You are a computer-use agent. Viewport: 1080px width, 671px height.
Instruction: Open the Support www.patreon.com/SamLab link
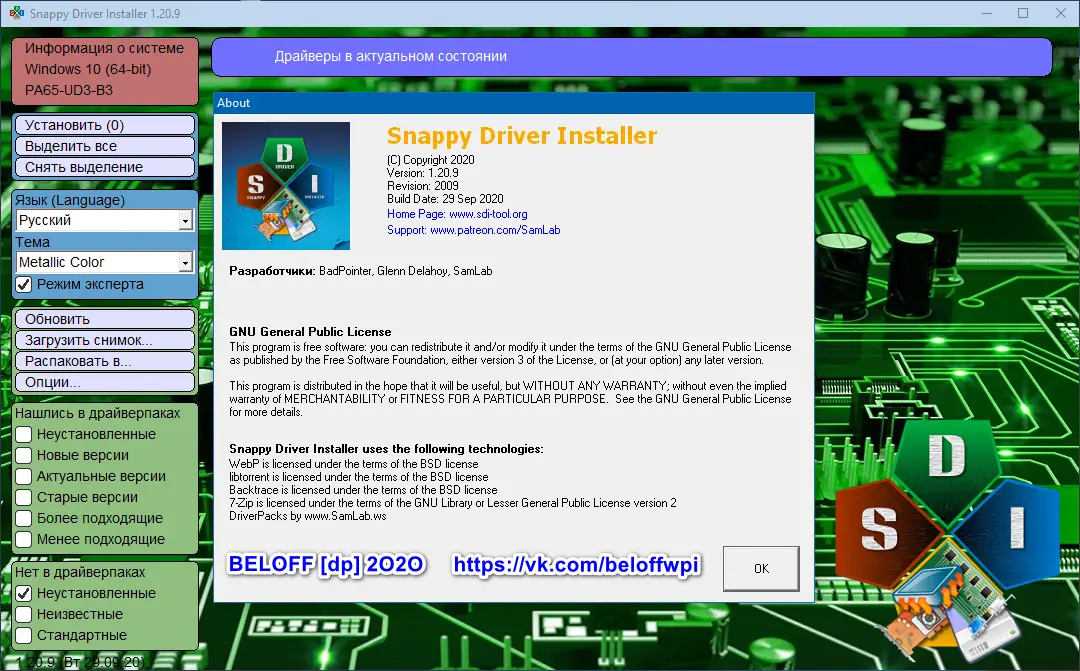[474, 230]
